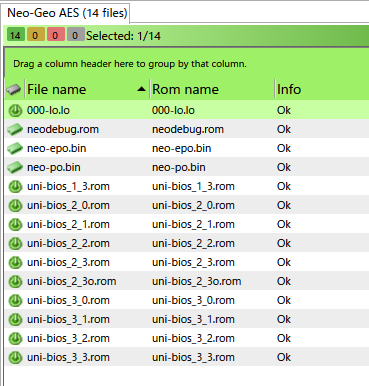The height and width of the screenshot is (386, 369).
Task: Click the power icon beside uni-bios_2_3o.rom
Action: 15,281
